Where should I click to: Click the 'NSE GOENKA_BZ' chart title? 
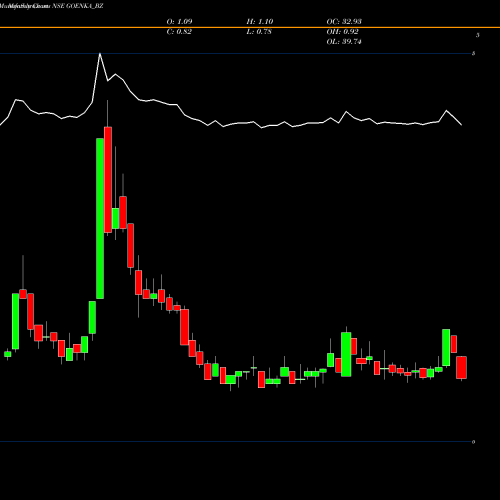tap(78, 6)
